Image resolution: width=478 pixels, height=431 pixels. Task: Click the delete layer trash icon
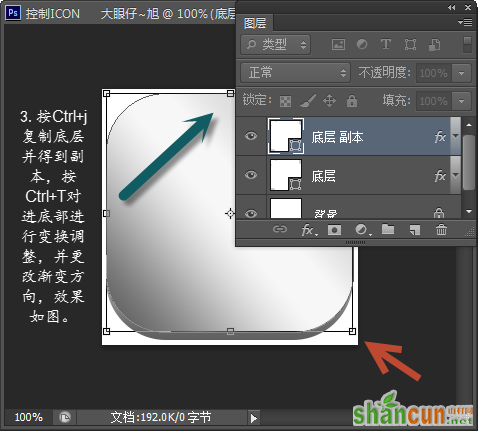(441, 230)
